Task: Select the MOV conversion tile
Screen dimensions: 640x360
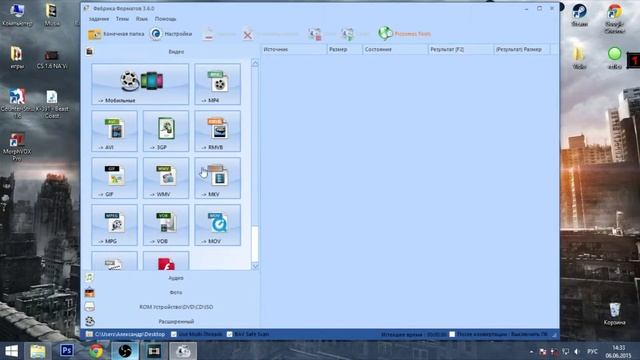Action: point(218,225)
